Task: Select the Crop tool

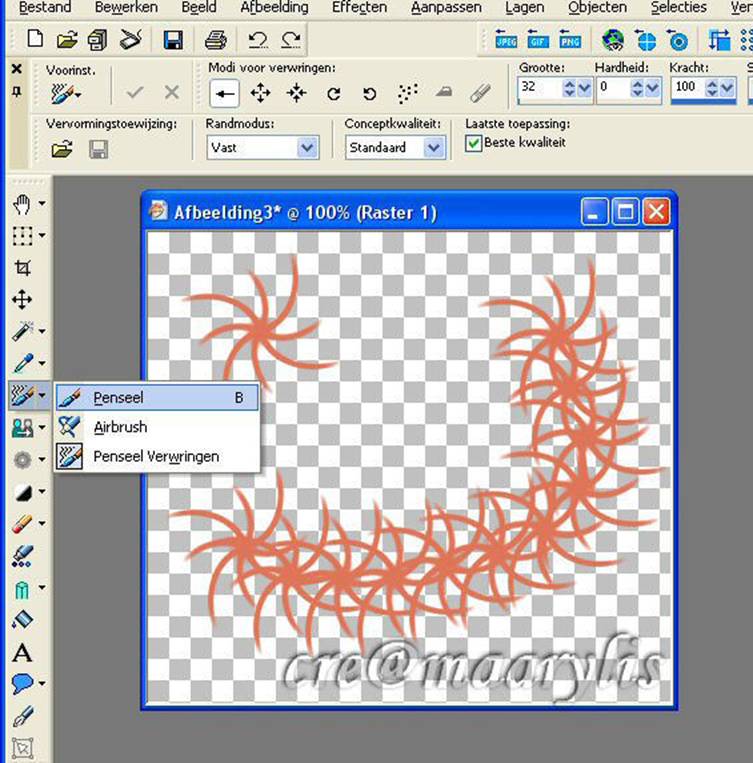Action: point(23,268)
